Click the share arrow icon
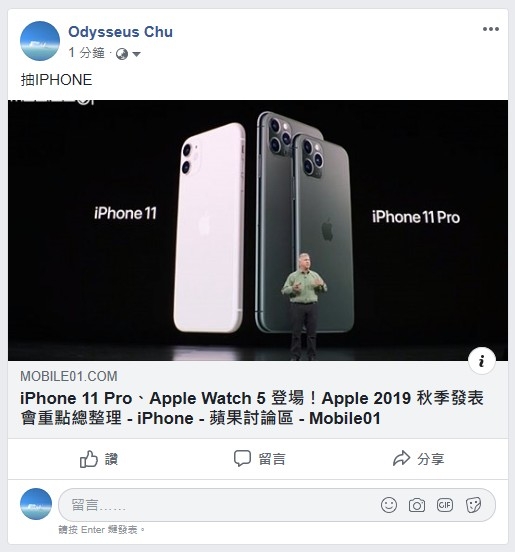Viewport: 515px width, 552px height. point(401,458)
